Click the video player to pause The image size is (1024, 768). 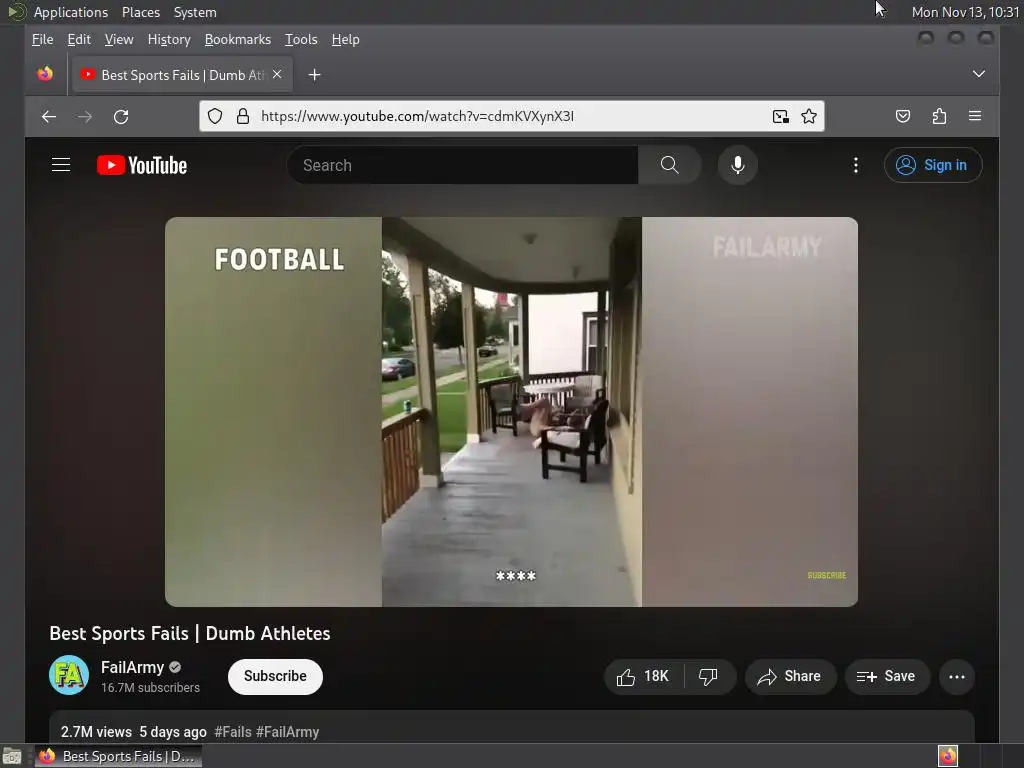click(x=511, y=411)
